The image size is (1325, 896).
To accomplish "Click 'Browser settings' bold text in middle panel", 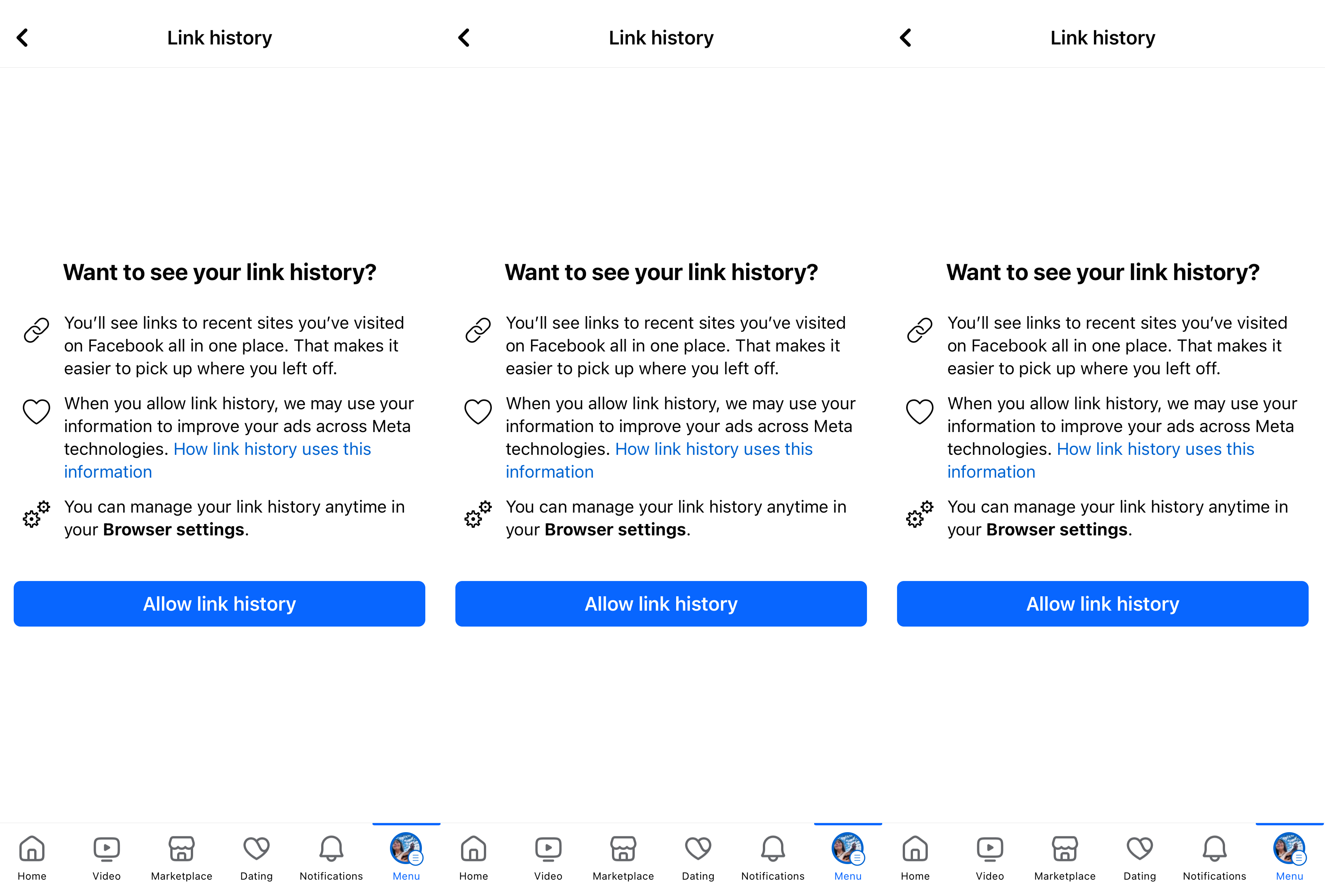I will (616, 530).
